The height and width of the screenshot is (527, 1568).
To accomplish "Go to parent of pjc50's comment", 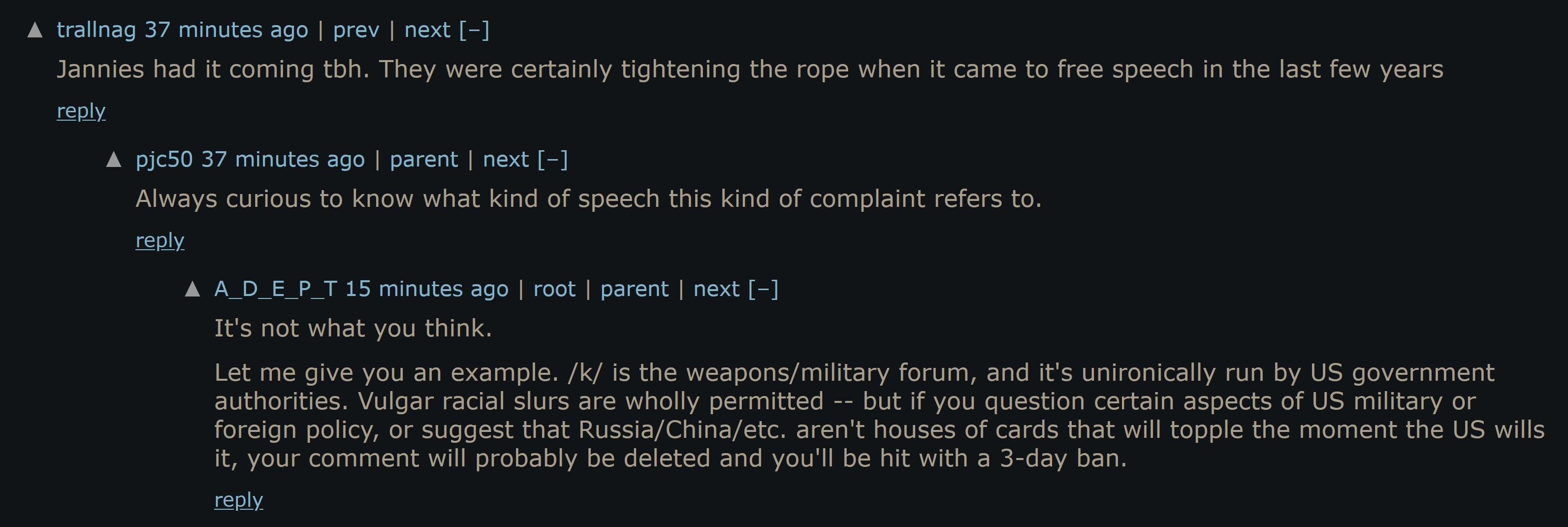I will point(424,160).
